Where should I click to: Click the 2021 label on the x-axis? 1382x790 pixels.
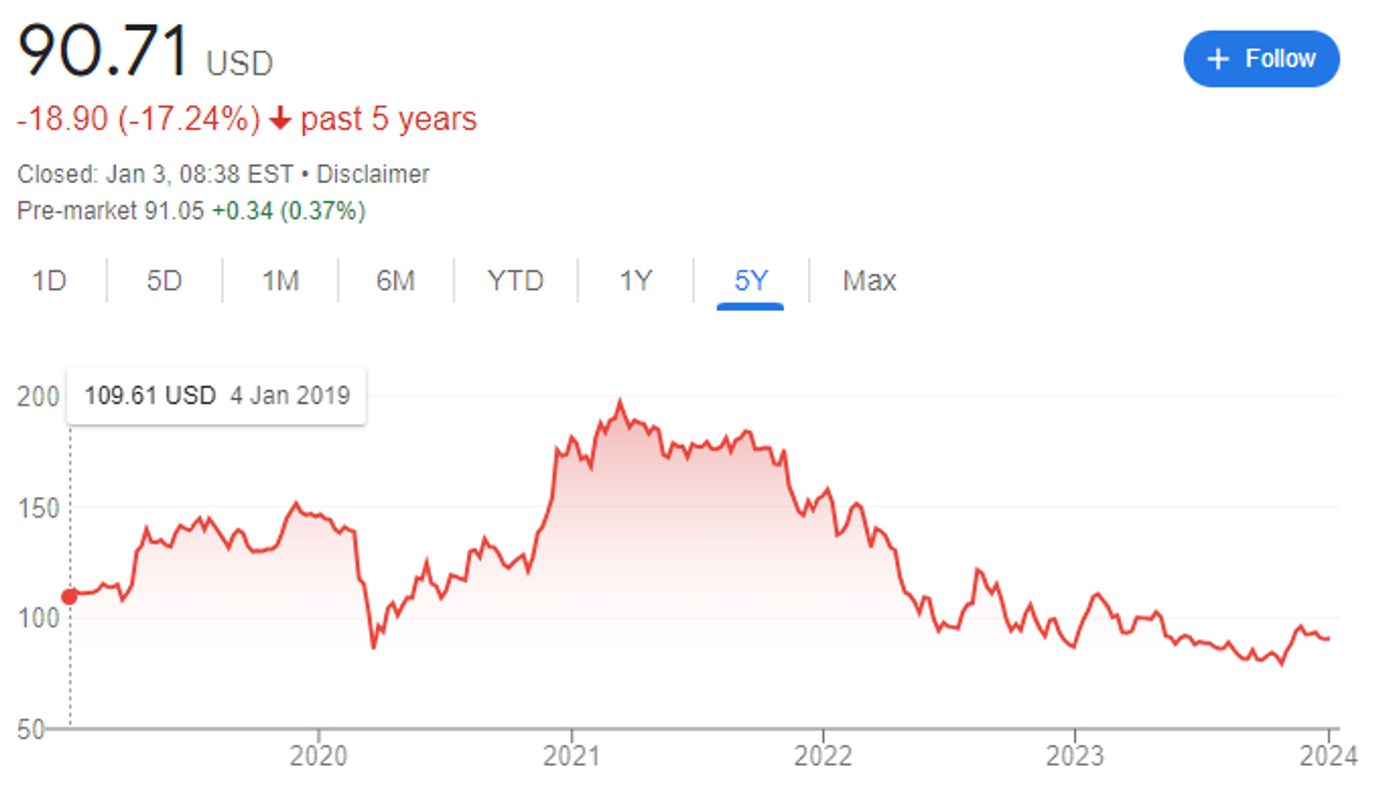pyautogui.click(x=571, y=757)
